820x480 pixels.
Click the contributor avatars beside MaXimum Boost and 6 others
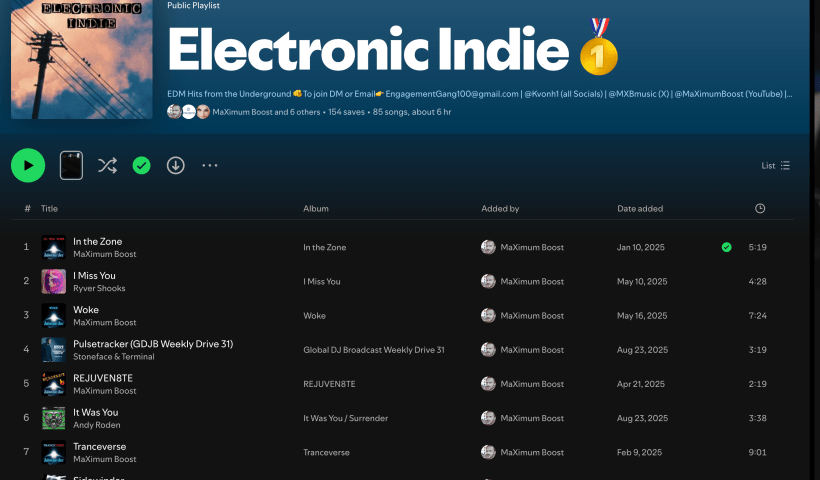pos(188,112)
